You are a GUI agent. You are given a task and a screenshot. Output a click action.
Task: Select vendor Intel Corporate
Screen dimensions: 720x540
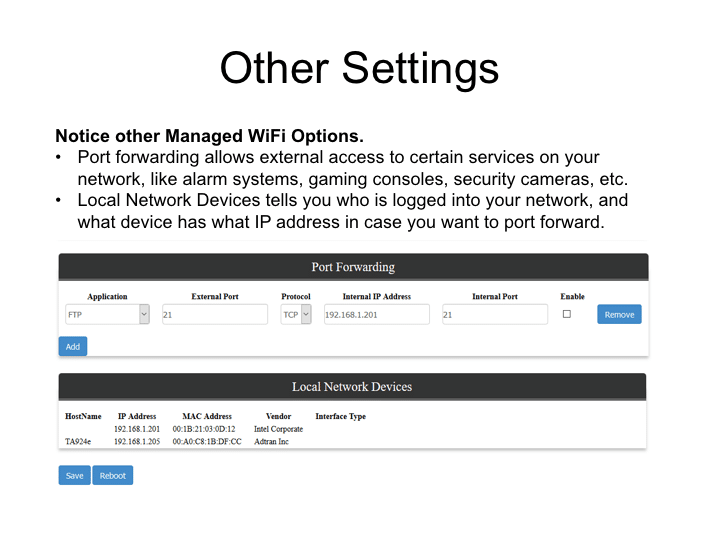pos(278,429)
